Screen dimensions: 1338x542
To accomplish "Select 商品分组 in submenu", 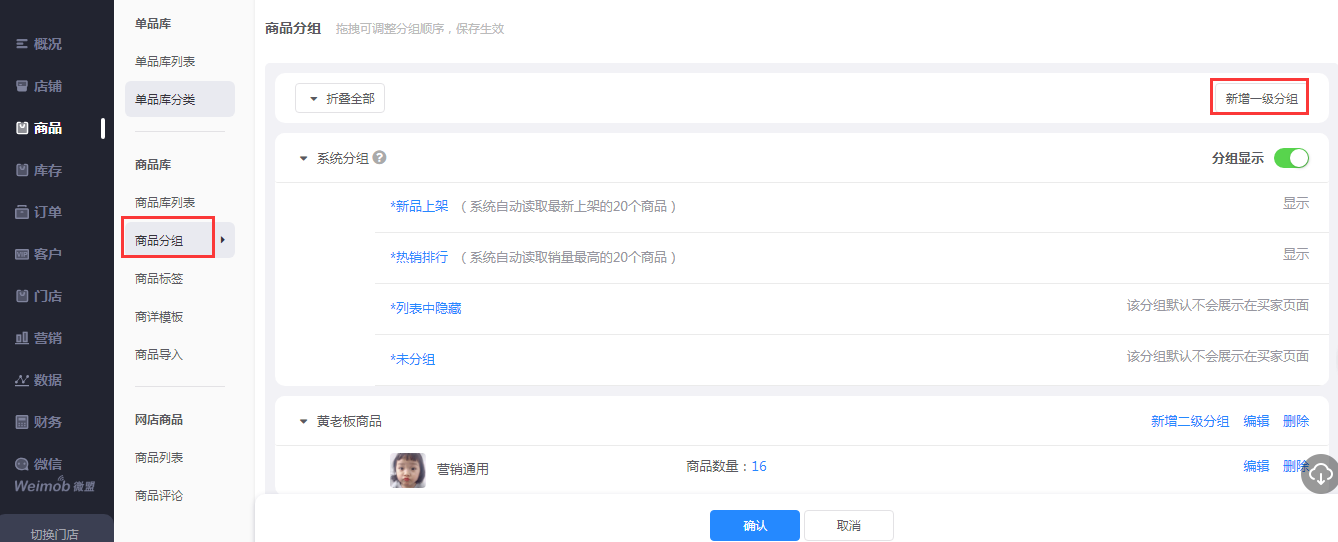I will click(x=160, y=240).
